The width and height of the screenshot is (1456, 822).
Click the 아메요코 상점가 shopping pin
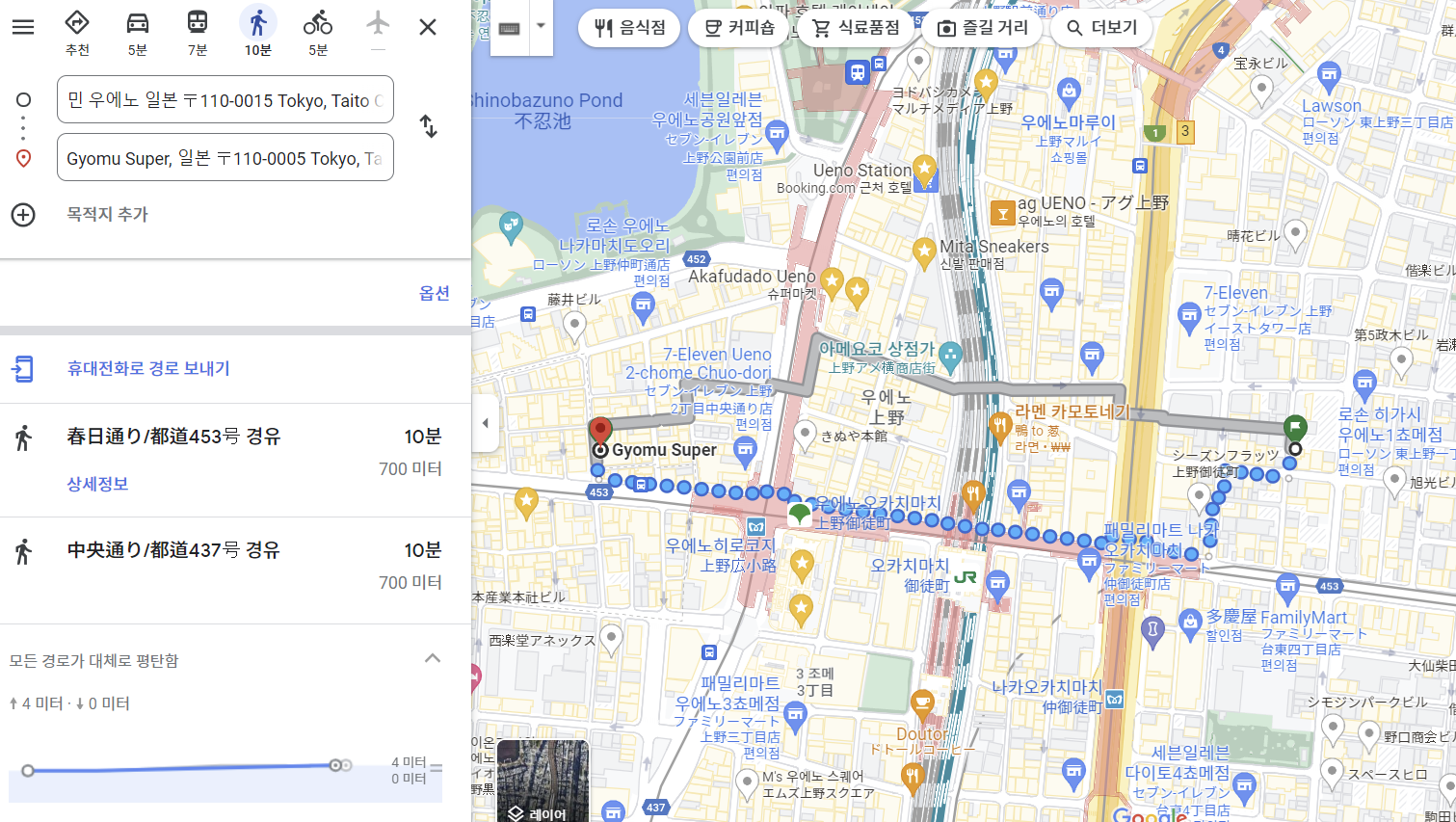click(951, 356)
